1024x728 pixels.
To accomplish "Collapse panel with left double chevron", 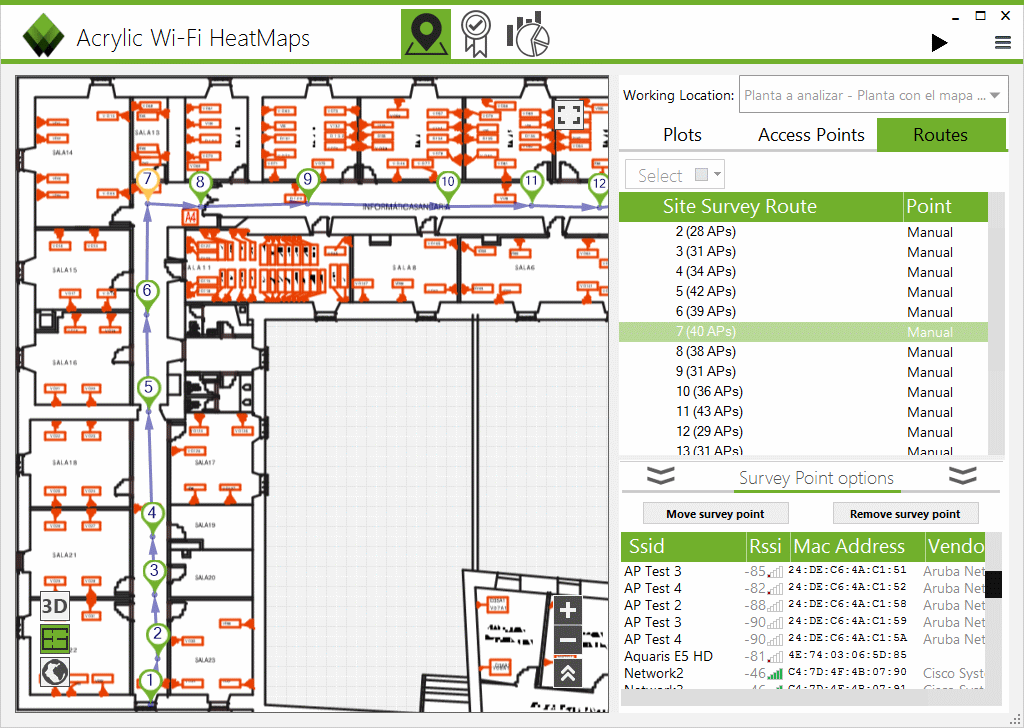I will [x=661, y=476].
